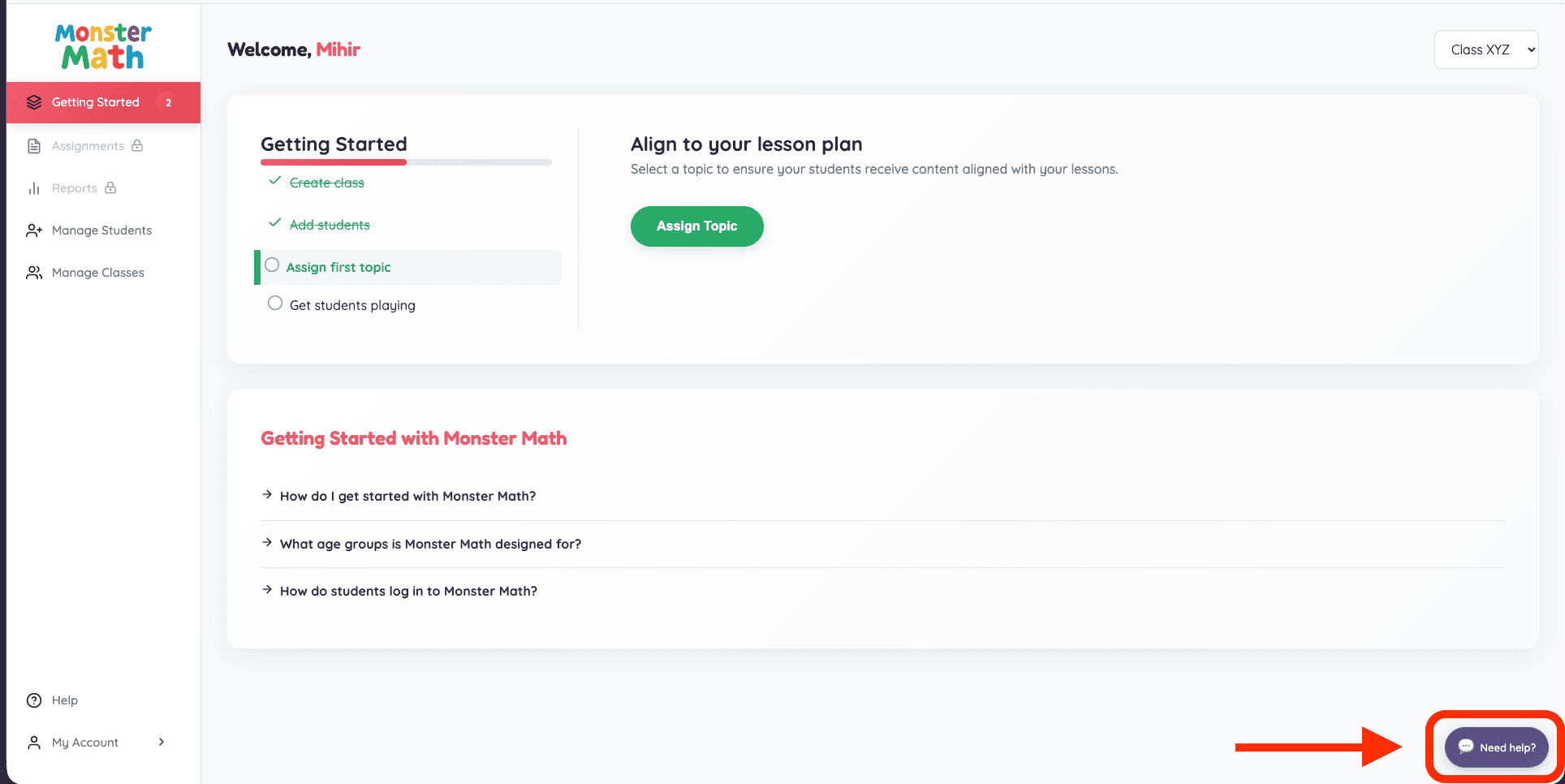
Task: Open Manage Classes in sidebar
Action: pyautogui.click(x=97, y=273)
